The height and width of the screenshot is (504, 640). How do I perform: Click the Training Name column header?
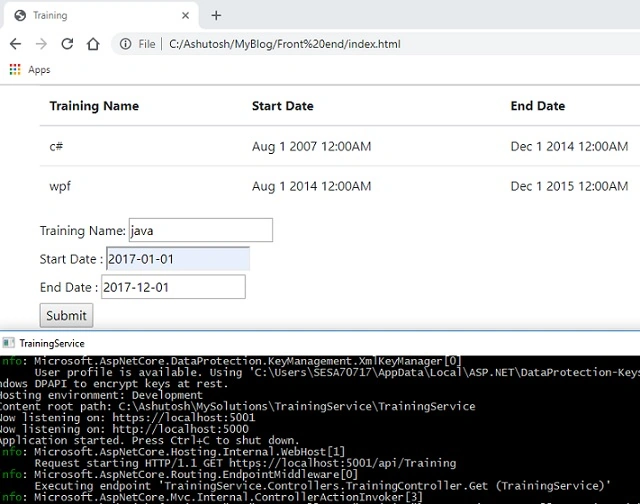(x=94, y=106)
